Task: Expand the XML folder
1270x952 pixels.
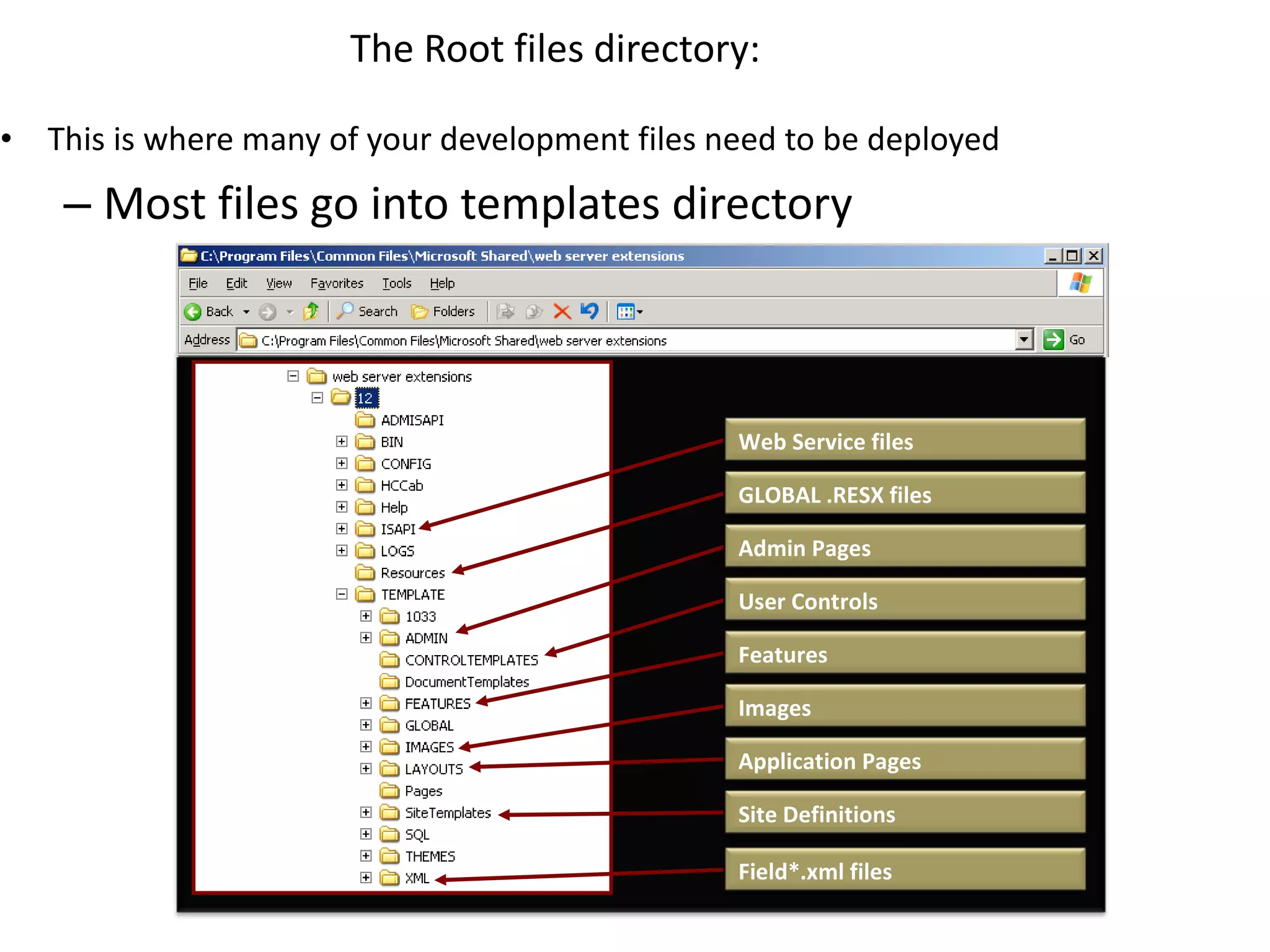Action: tap(366, 878)
